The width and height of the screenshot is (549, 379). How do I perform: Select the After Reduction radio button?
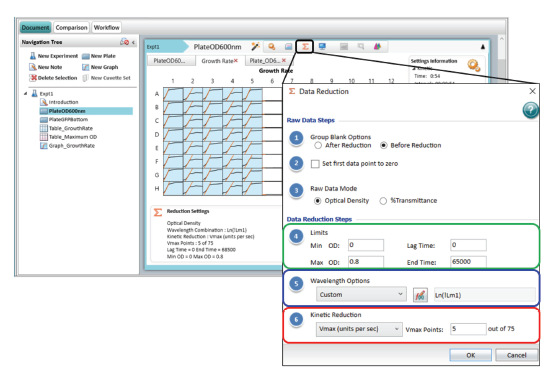tap(318, 145)
